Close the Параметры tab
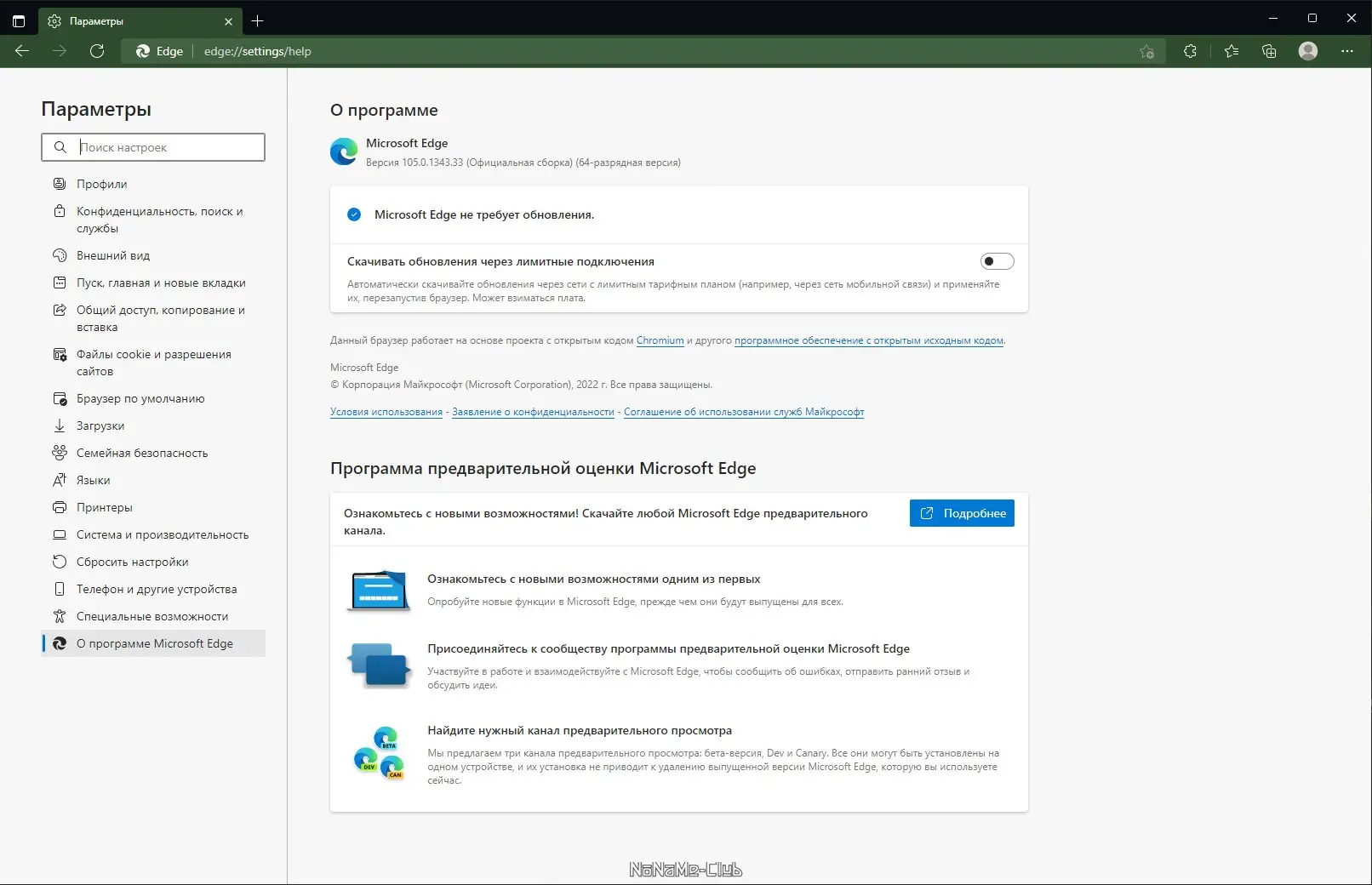This screenshot has height=885, width=1372. pos(228,21)
